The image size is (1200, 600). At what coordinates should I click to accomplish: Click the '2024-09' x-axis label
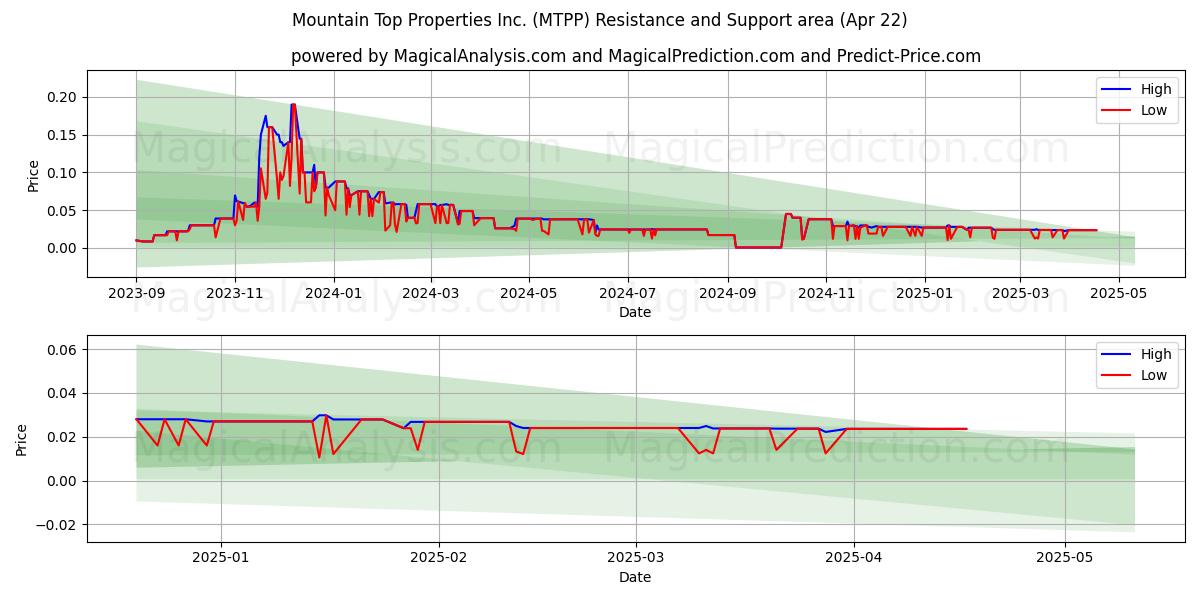coord(728,294)
